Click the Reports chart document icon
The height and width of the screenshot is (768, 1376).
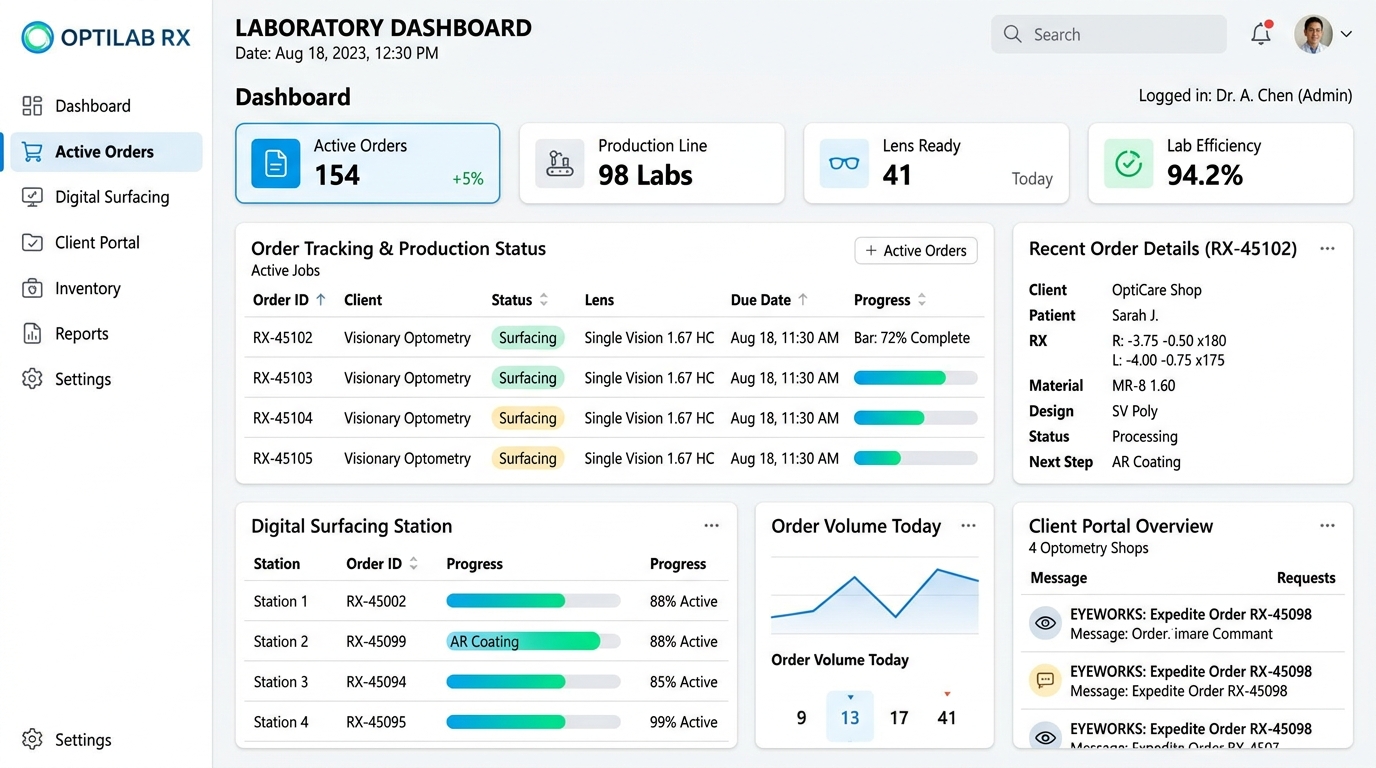coord(32,334)
